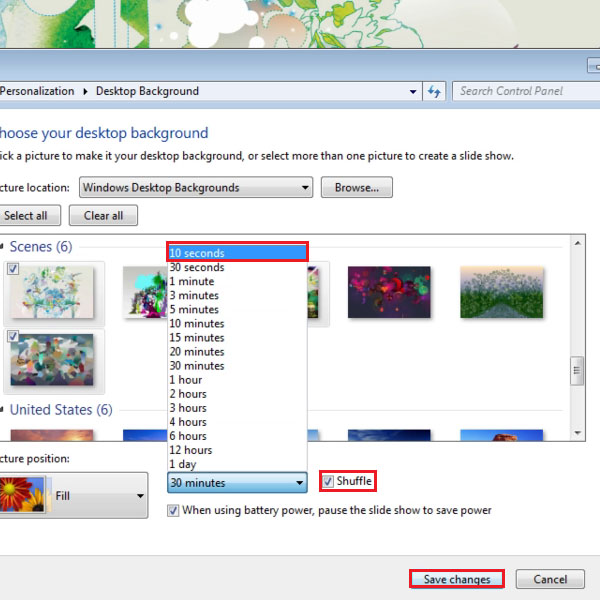The height and width of the screenshot is (600, 600).
Task: Open the Fill picture position dropdown
Action: pyautogui.click(x=73, y=496)
